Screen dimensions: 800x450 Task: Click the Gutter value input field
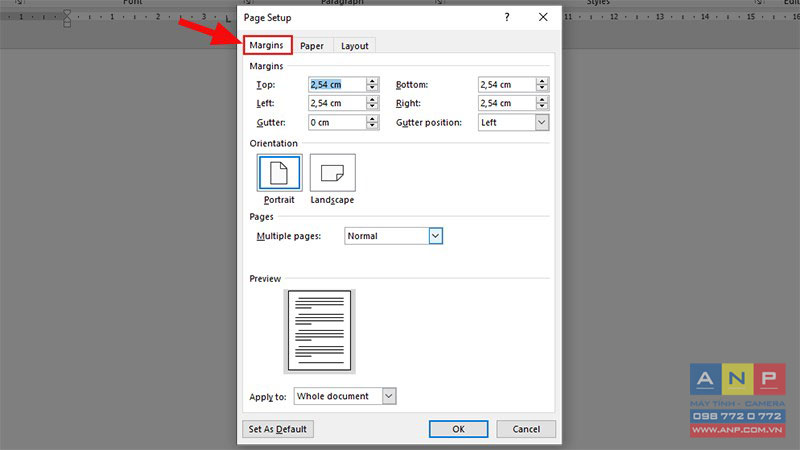337,122
